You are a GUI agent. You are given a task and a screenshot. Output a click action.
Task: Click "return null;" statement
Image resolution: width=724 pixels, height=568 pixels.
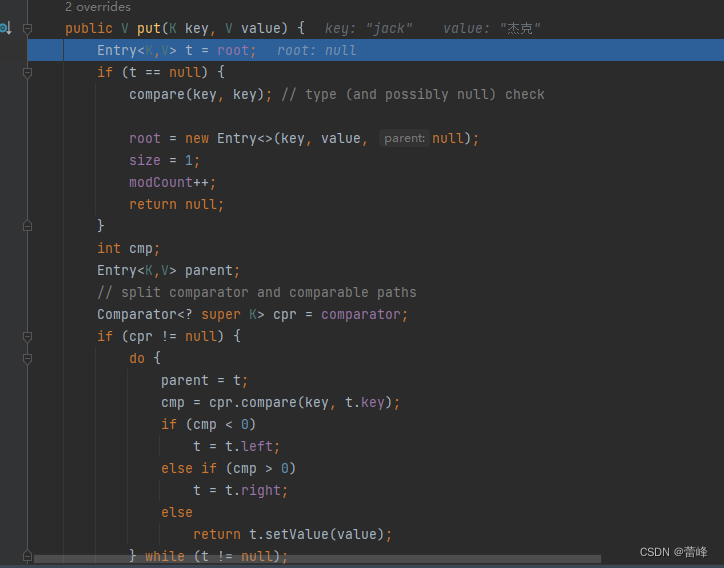tap(176, 205)
